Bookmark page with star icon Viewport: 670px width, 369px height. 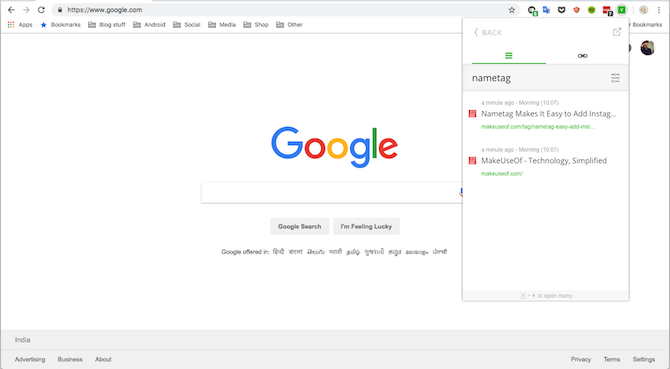pyautogui.click(x=511, y=10)
